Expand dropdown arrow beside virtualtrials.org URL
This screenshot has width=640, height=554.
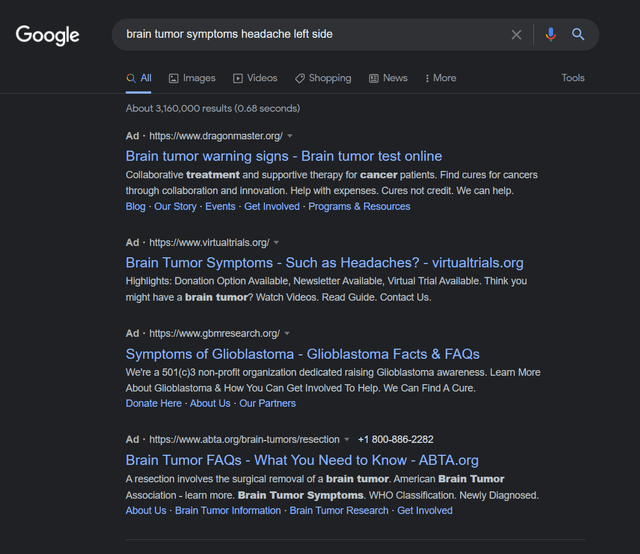(276, 242)
